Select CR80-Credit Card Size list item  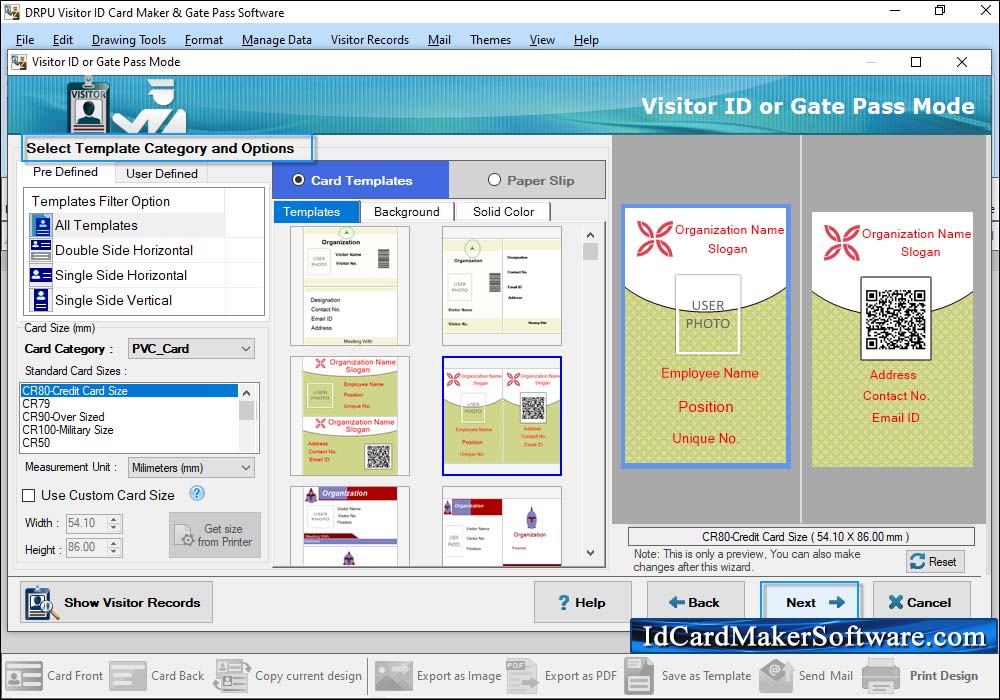coord(129,391)
